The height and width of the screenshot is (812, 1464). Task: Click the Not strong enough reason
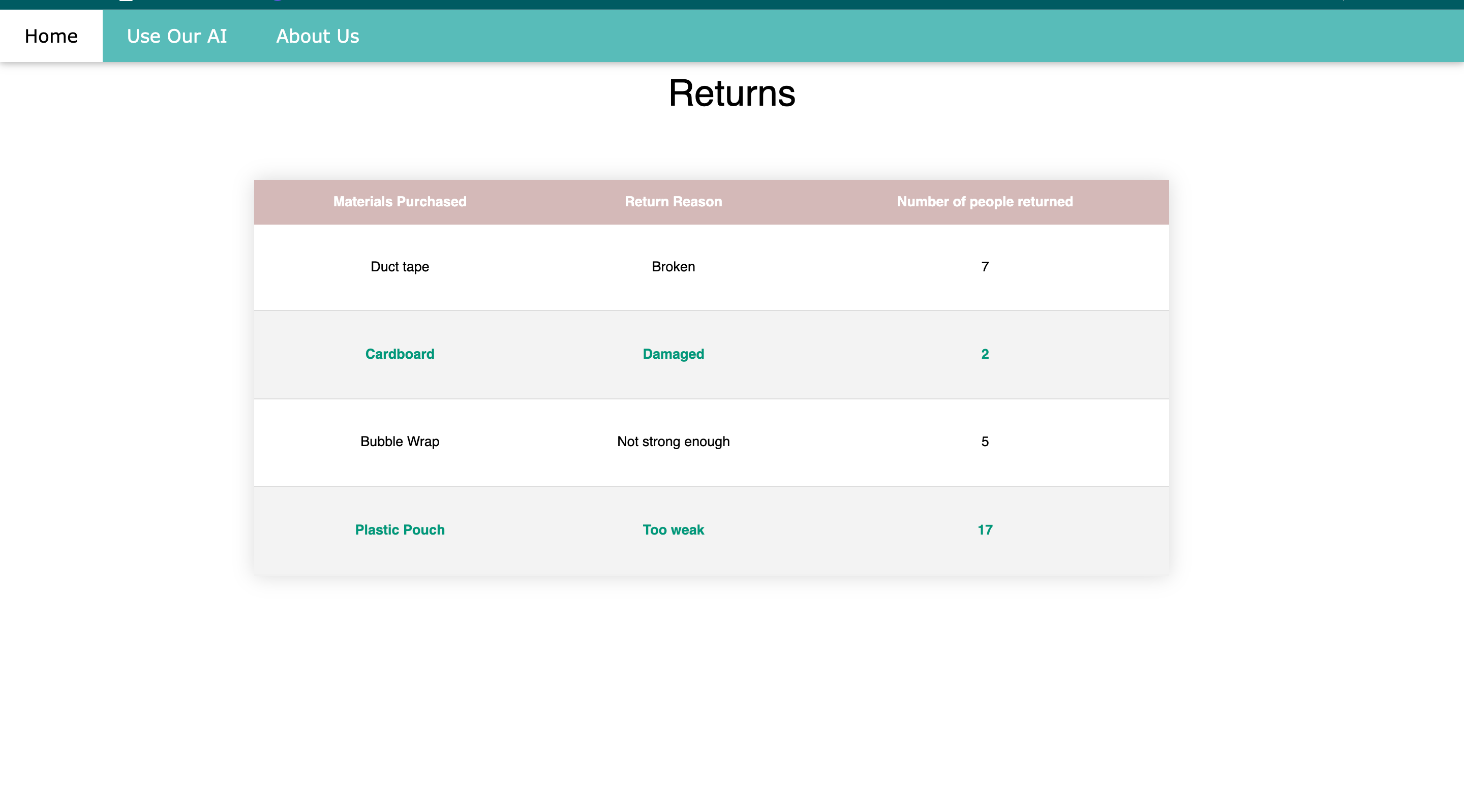point(673,442)
